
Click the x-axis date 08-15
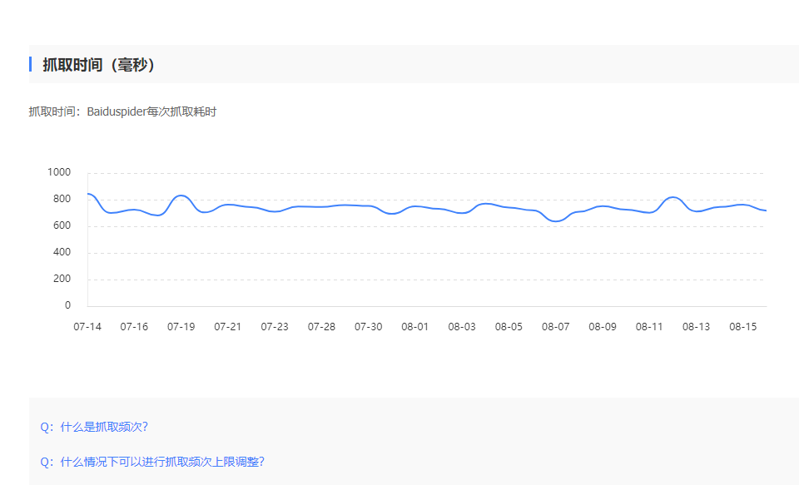pos(743,327)
